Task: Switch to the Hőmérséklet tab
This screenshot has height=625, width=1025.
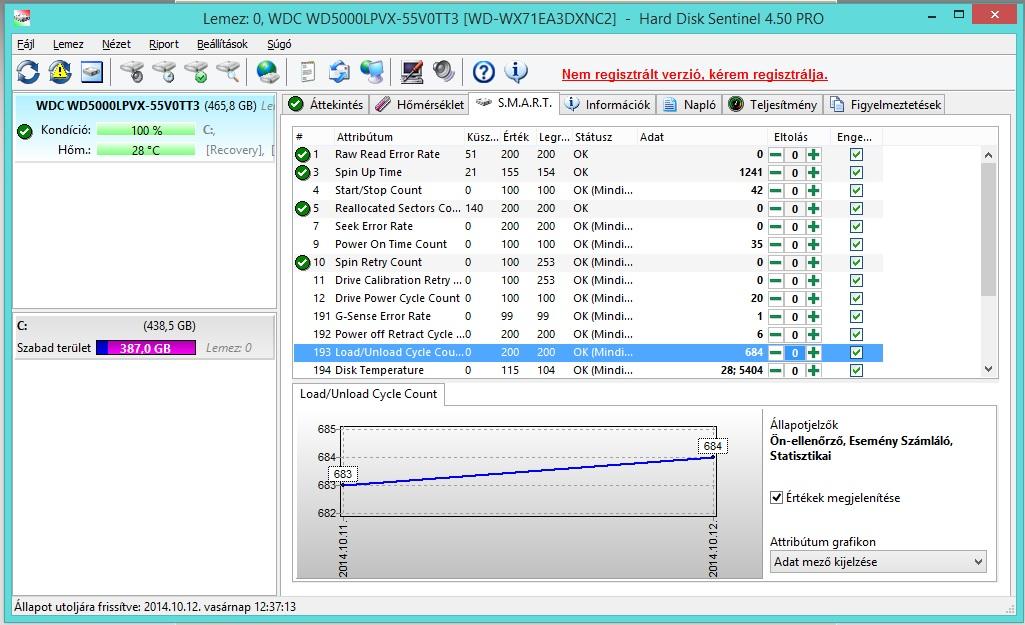Action: [x=420, y=105]
